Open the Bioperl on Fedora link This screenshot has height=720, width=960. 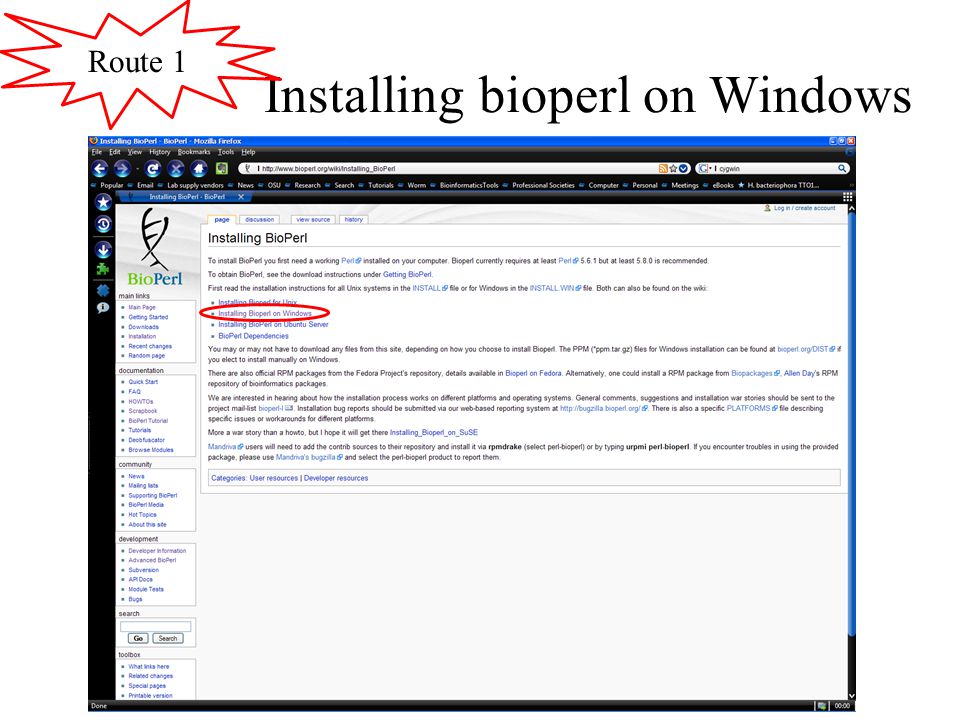pyautogui.click(x=533, y=373)
